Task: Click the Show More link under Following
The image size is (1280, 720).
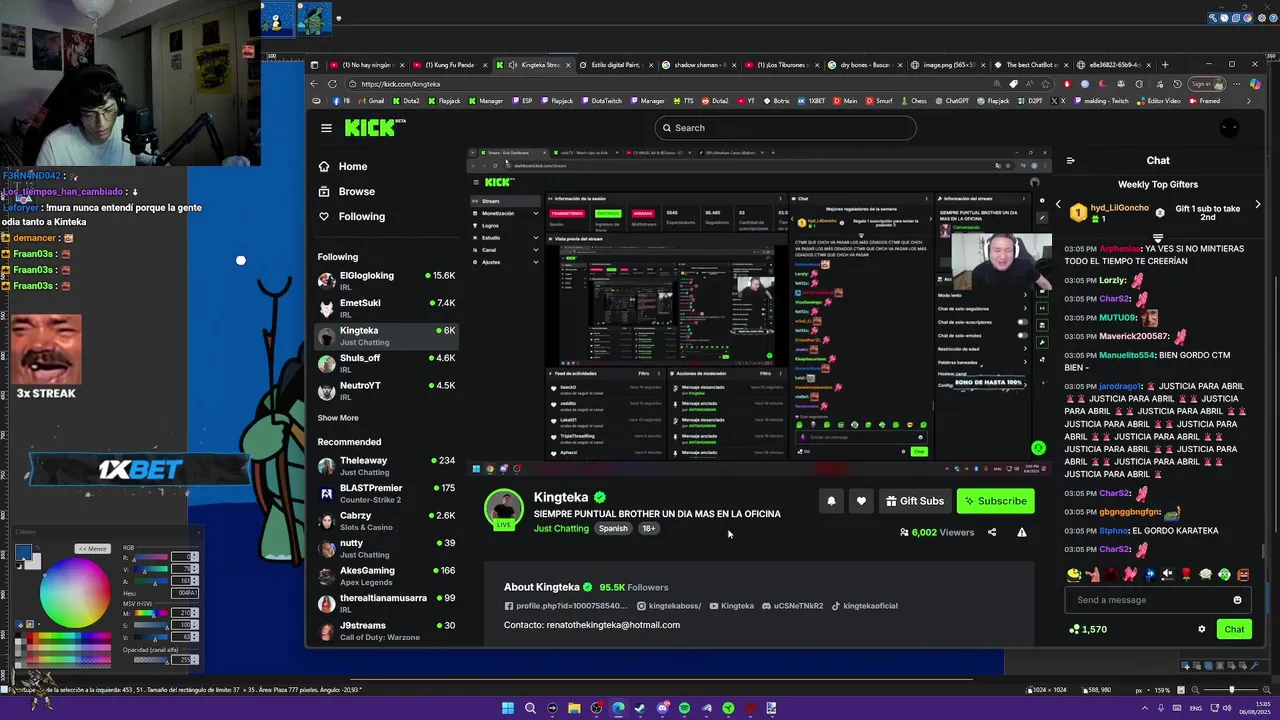Action: [338, 418]
